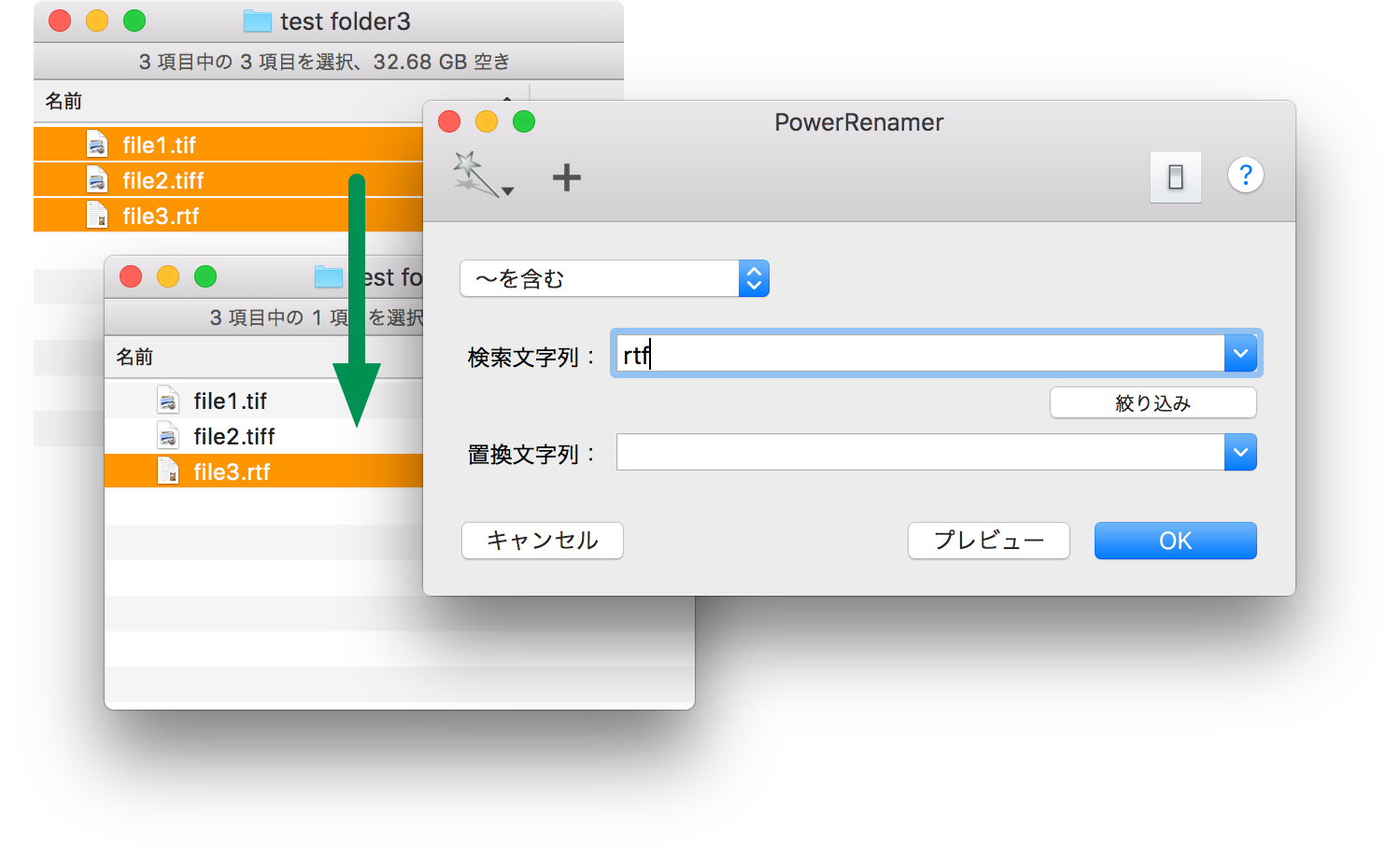Image resolution: width=1400 pixels, height=859 pixels.
Task: Expand the 検索文字列 history dropdown arrow
Action: coord(1240,354)
